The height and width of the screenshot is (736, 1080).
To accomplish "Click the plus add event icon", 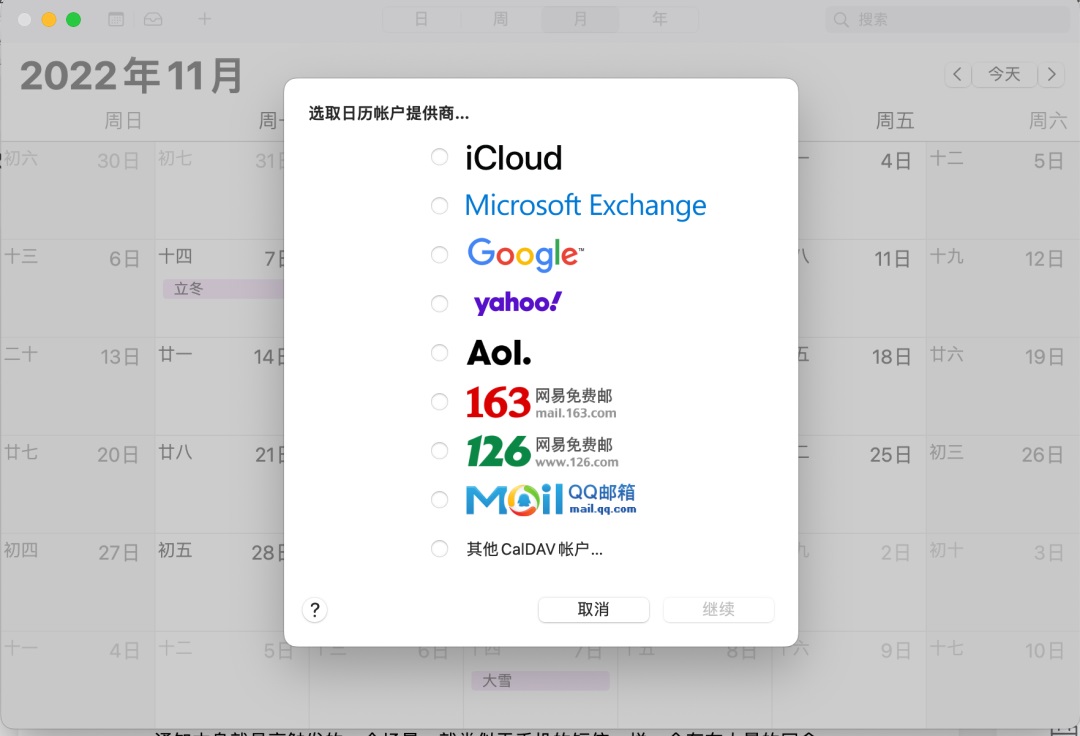I will coord(205,19).
